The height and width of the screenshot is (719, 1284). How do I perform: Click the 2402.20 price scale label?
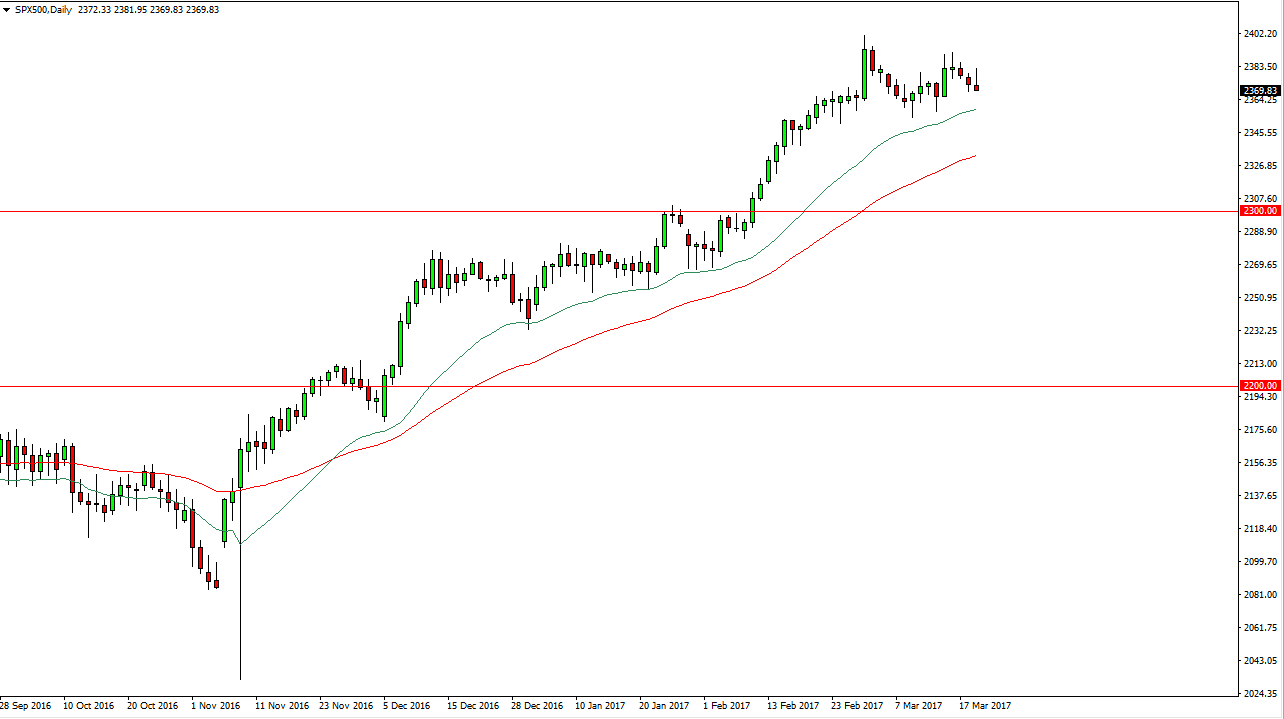1260,34
